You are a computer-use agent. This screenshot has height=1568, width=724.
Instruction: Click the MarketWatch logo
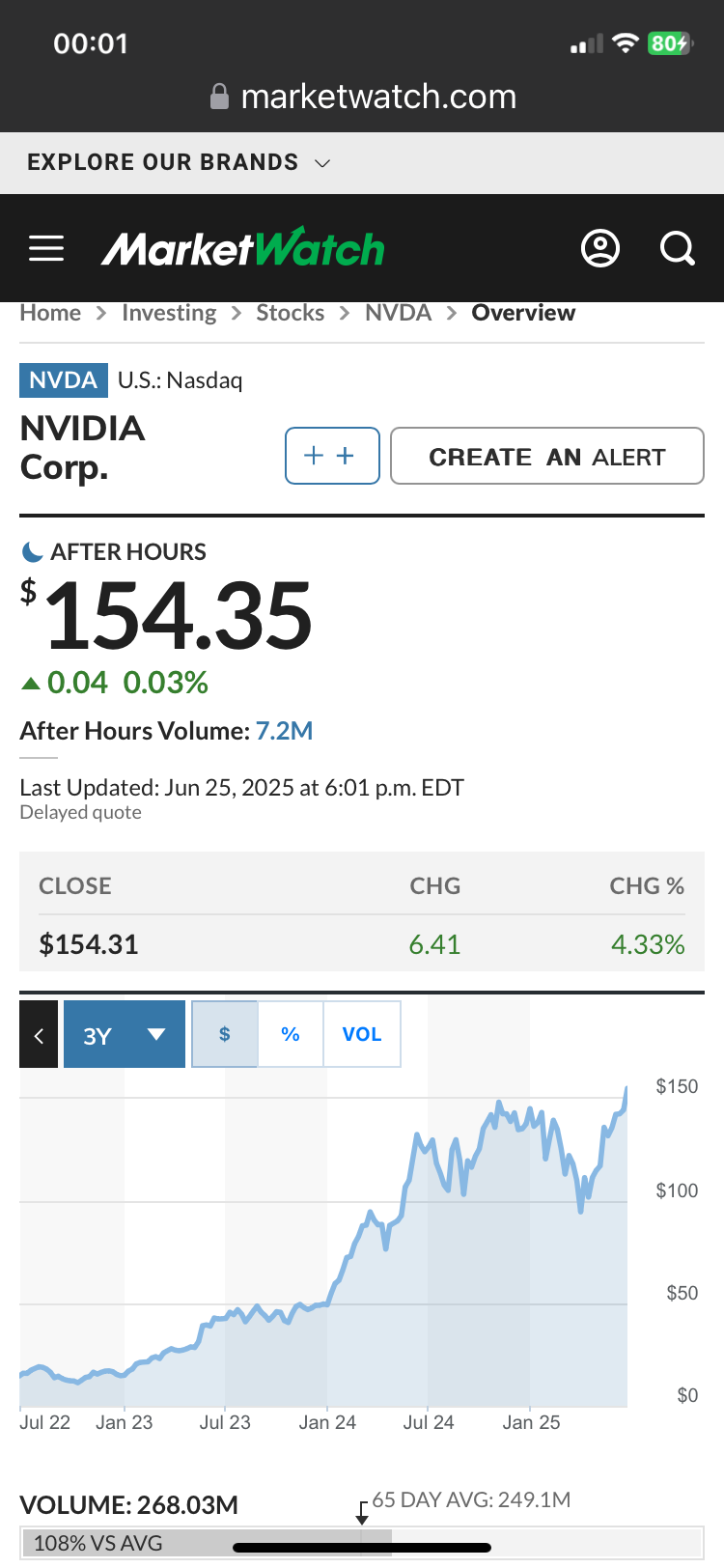tap(243, 249)
